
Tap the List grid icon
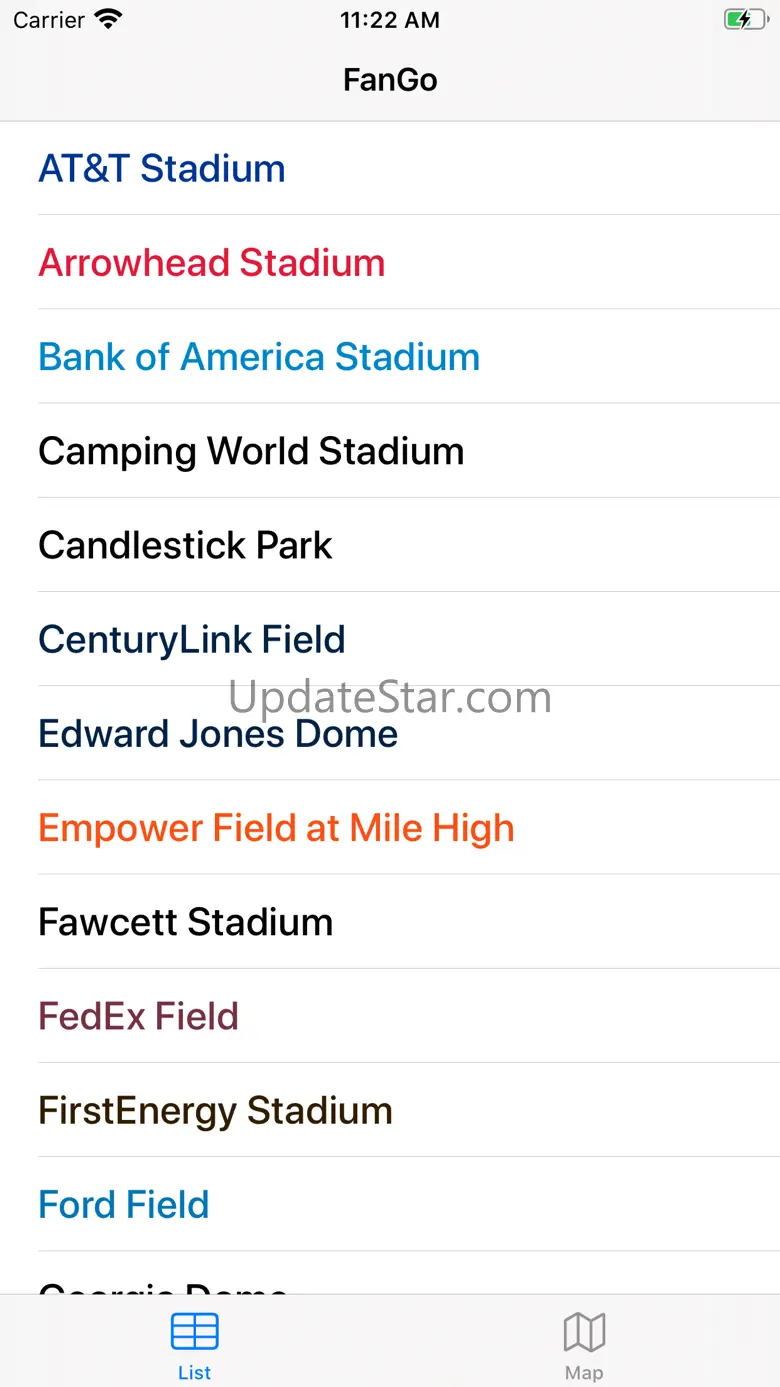[x=194, y=1332]
